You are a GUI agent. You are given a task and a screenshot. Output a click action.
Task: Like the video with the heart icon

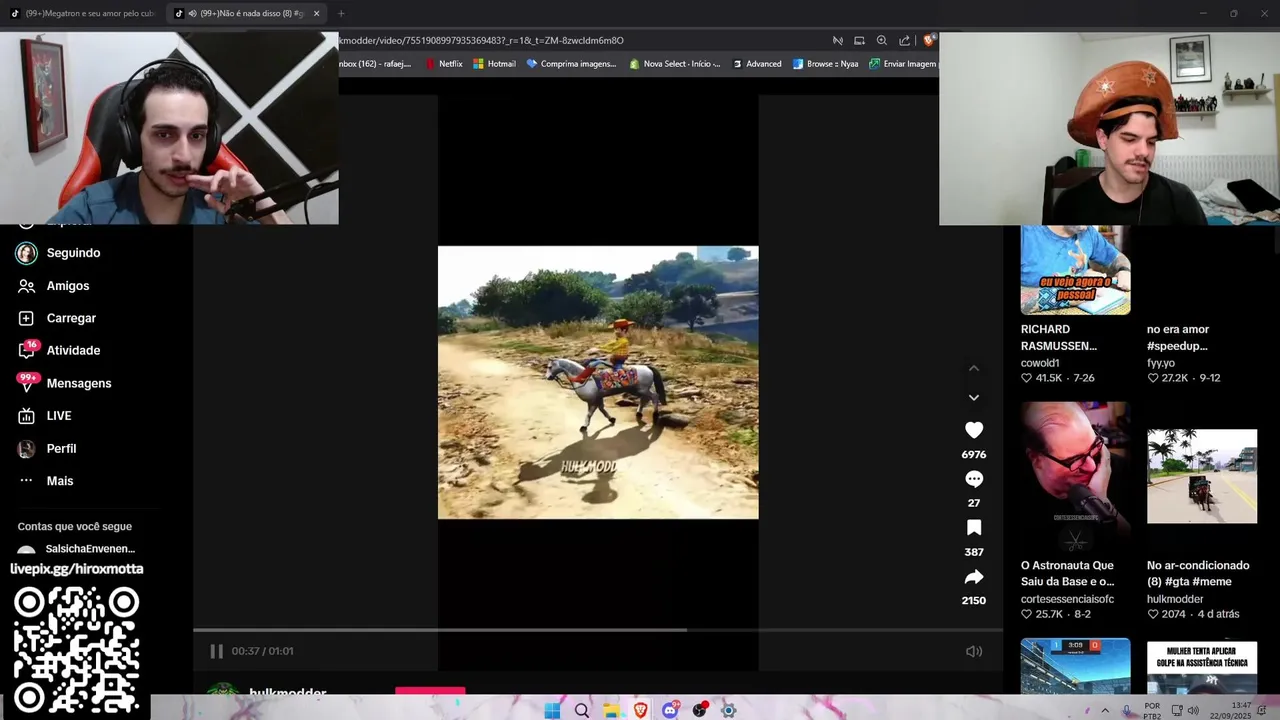coord(974,430)
